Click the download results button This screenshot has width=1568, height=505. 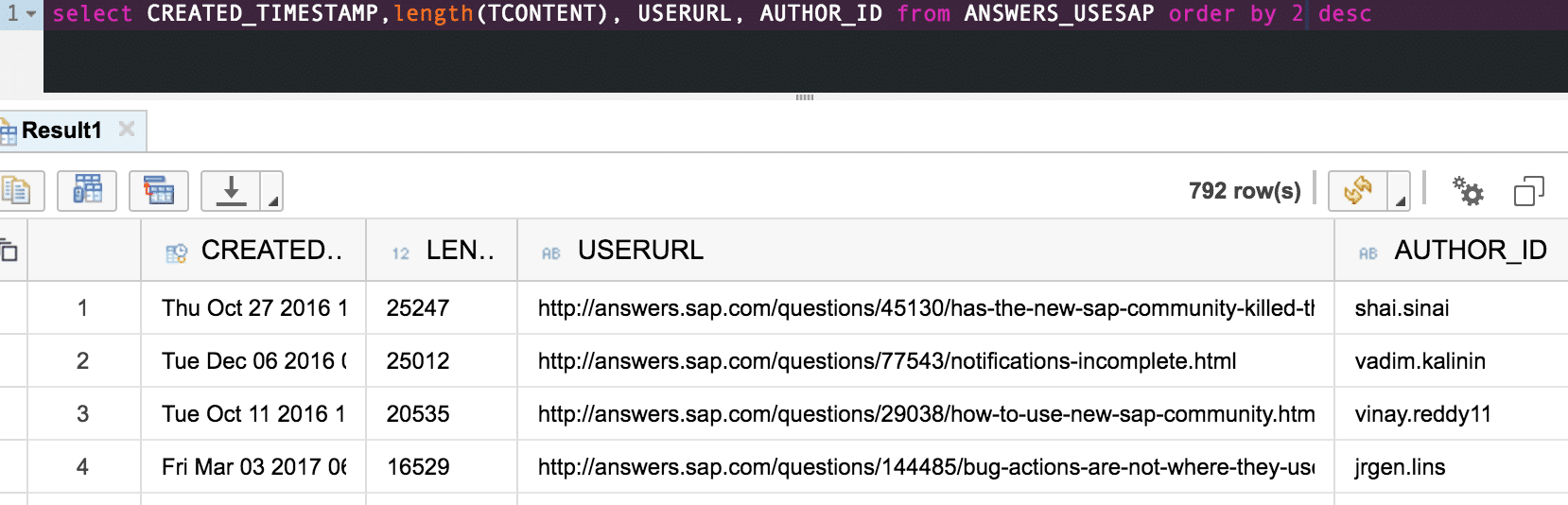pos(231,191)
